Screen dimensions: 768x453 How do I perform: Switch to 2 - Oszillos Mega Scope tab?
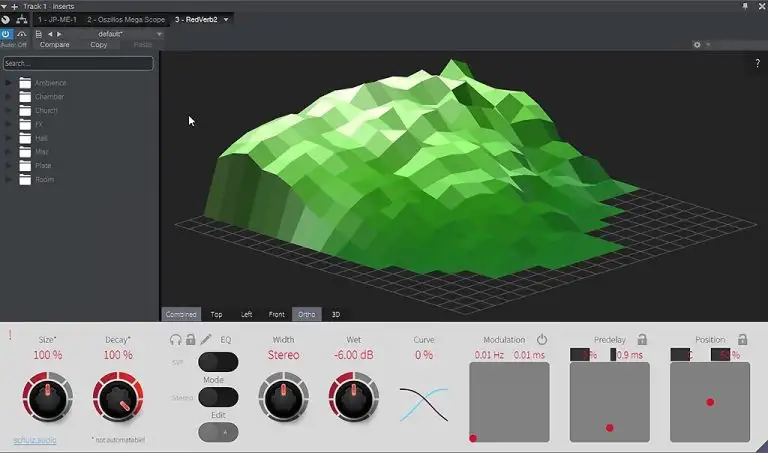click(x=126, y=20)
